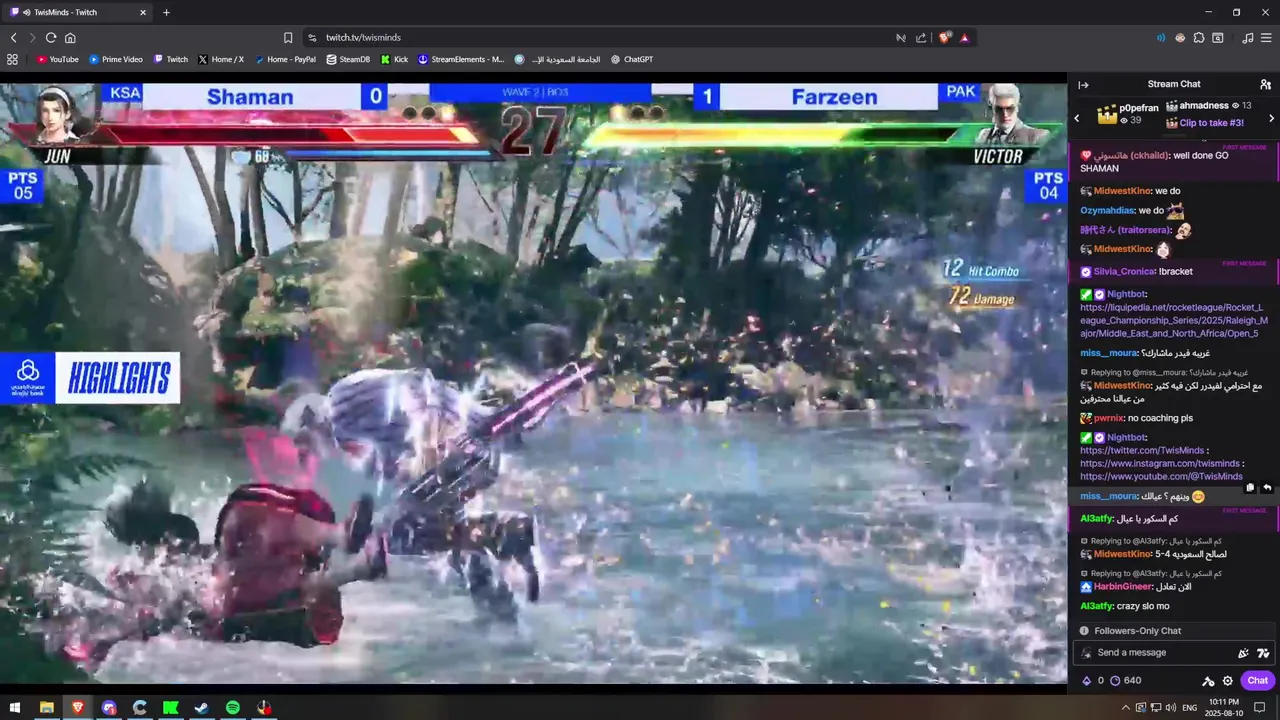
Task: Show next leaderboard with right chevron
Action: click(1271, 118)
